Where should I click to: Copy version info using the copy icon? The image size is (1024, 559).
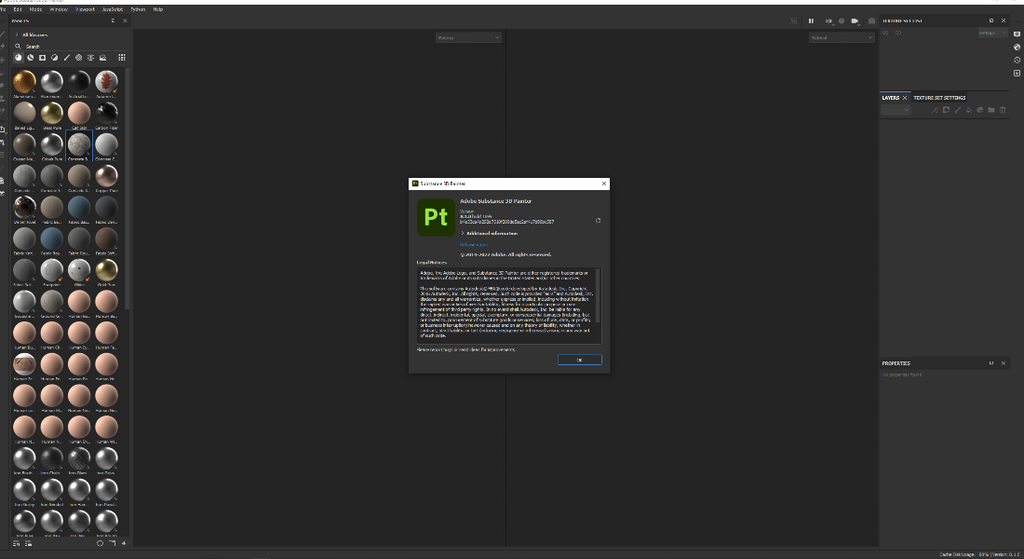click(598, 221)
